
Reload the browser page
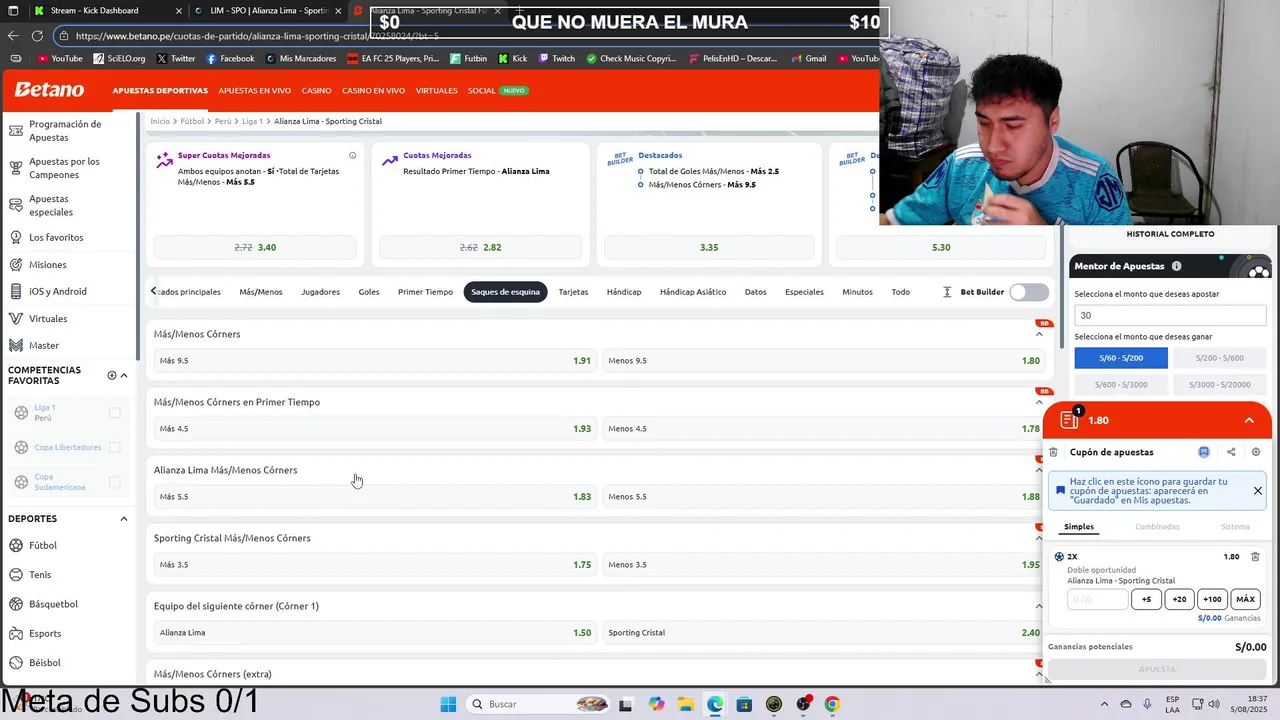coord(37,35)
